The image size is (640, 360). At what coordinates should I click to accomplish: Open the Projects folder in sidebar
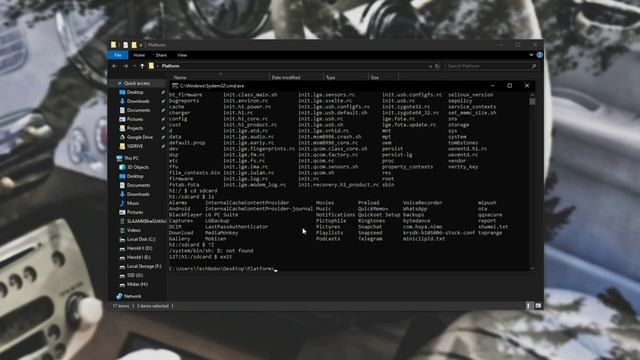[135, 128]
